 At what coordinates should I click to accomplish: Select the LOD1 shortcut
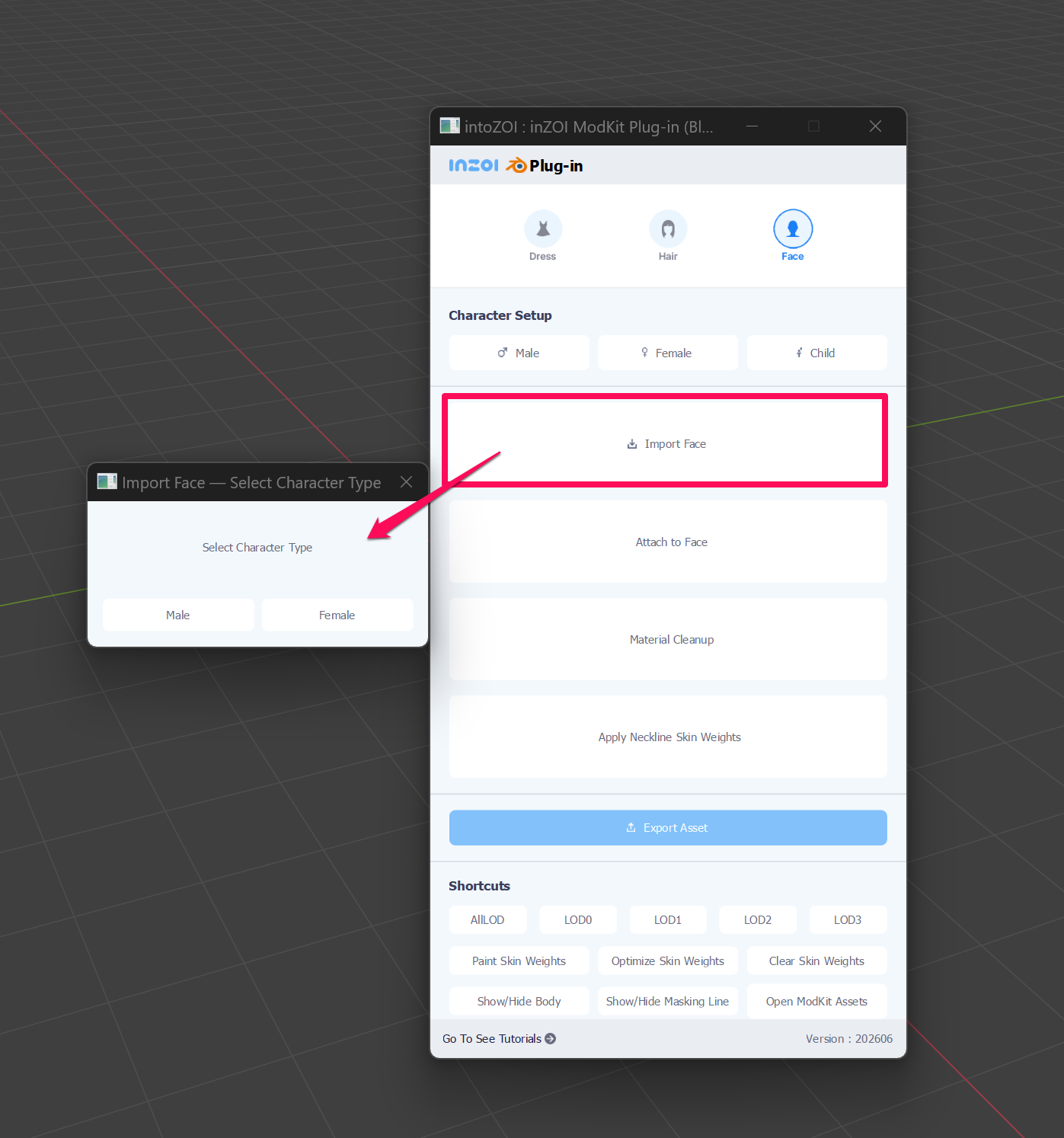668,919
